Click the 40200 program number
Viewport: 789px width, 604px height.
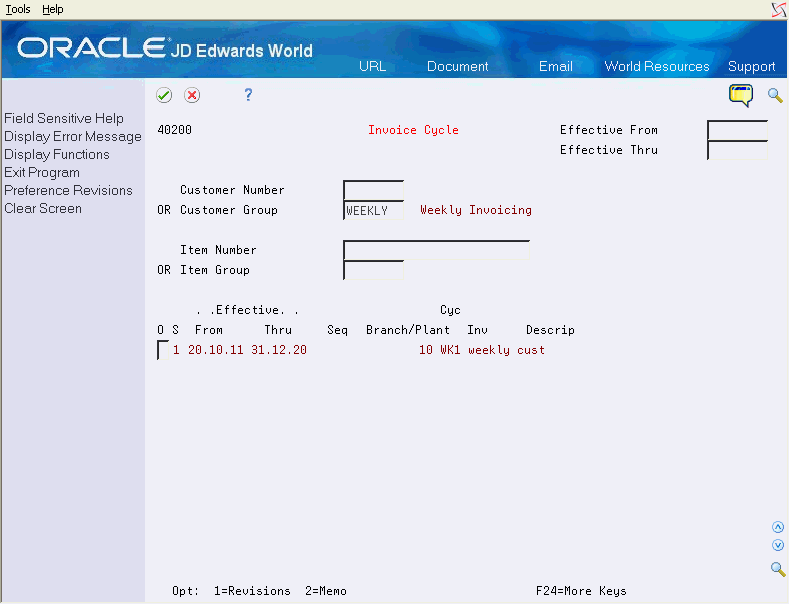click(174, 130)
